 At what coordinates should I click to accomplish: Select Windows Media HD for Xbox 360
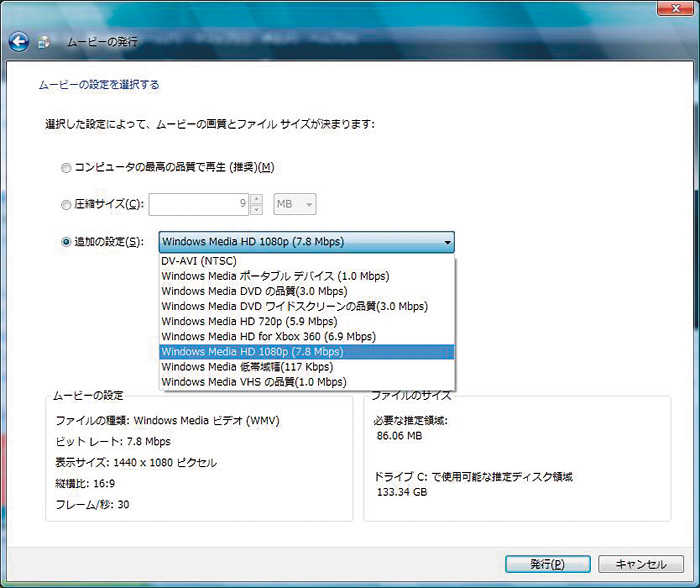tap(268, 336)
